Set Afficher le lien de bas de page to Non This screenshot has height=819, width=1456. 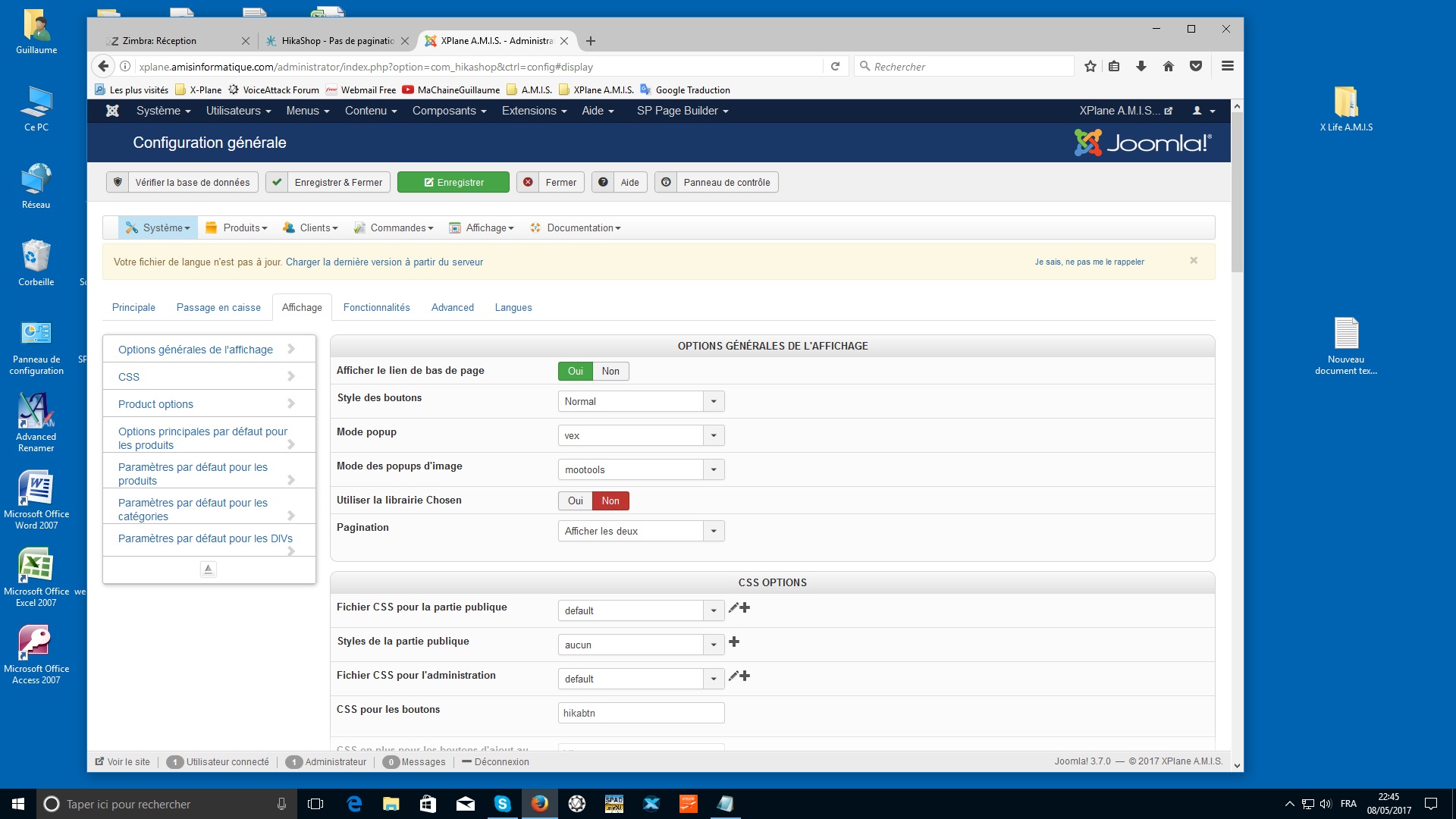tap(610, 372)
